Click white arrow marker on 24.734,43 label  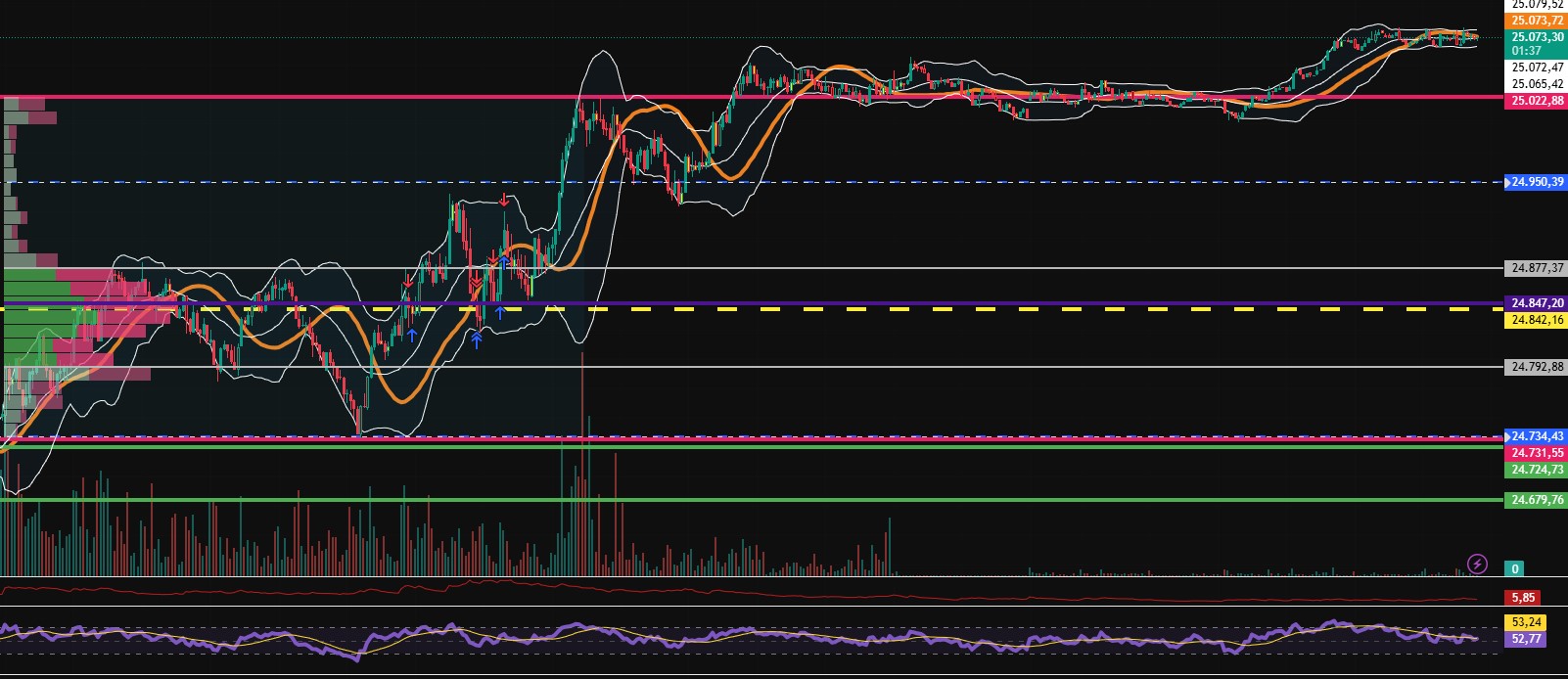1508,436
